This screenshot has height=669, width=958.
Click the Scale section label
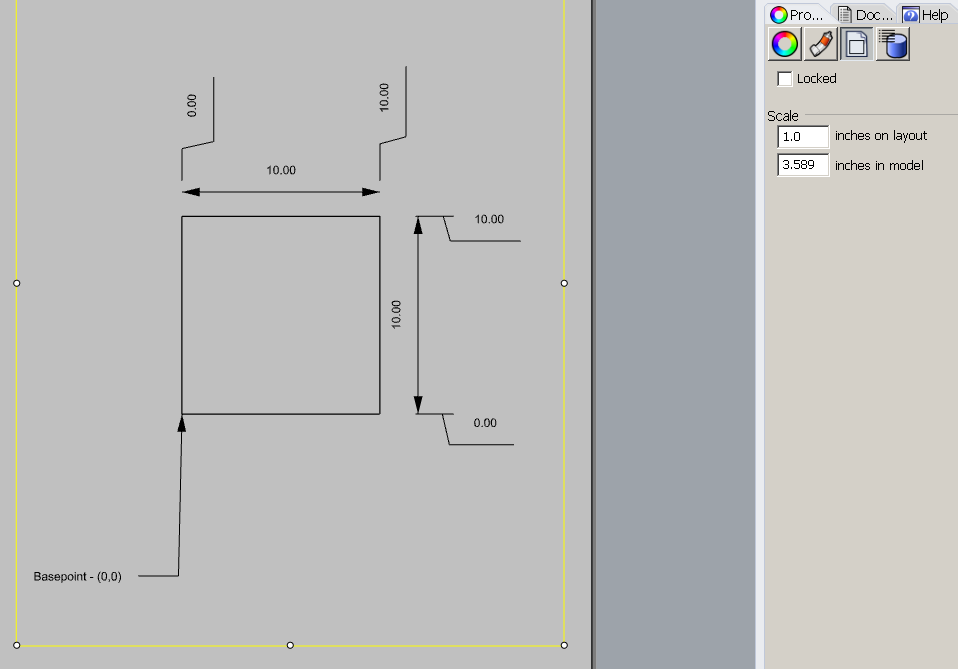click(x=783, y=116)
